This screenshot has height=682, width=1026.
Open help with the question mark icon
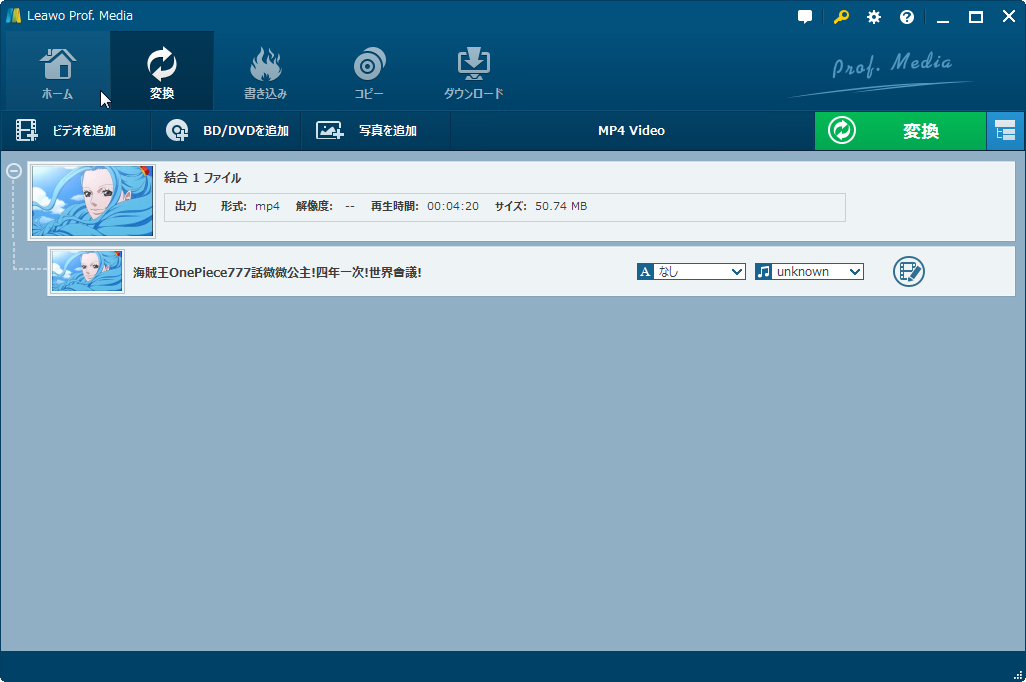tap(907, 17)
